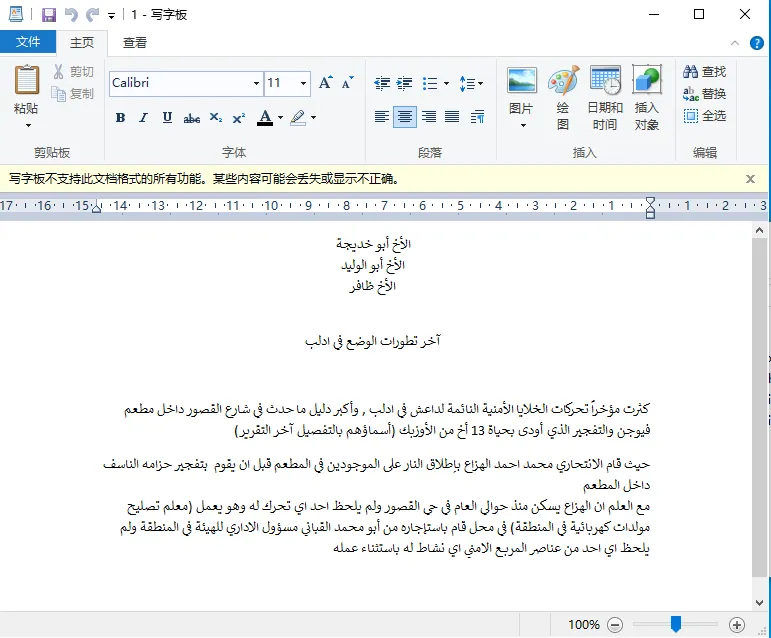Insert date and time via calendar icon
Image resolution: width=771 pixels, height=638 pixels.
(x=605, y=82)
